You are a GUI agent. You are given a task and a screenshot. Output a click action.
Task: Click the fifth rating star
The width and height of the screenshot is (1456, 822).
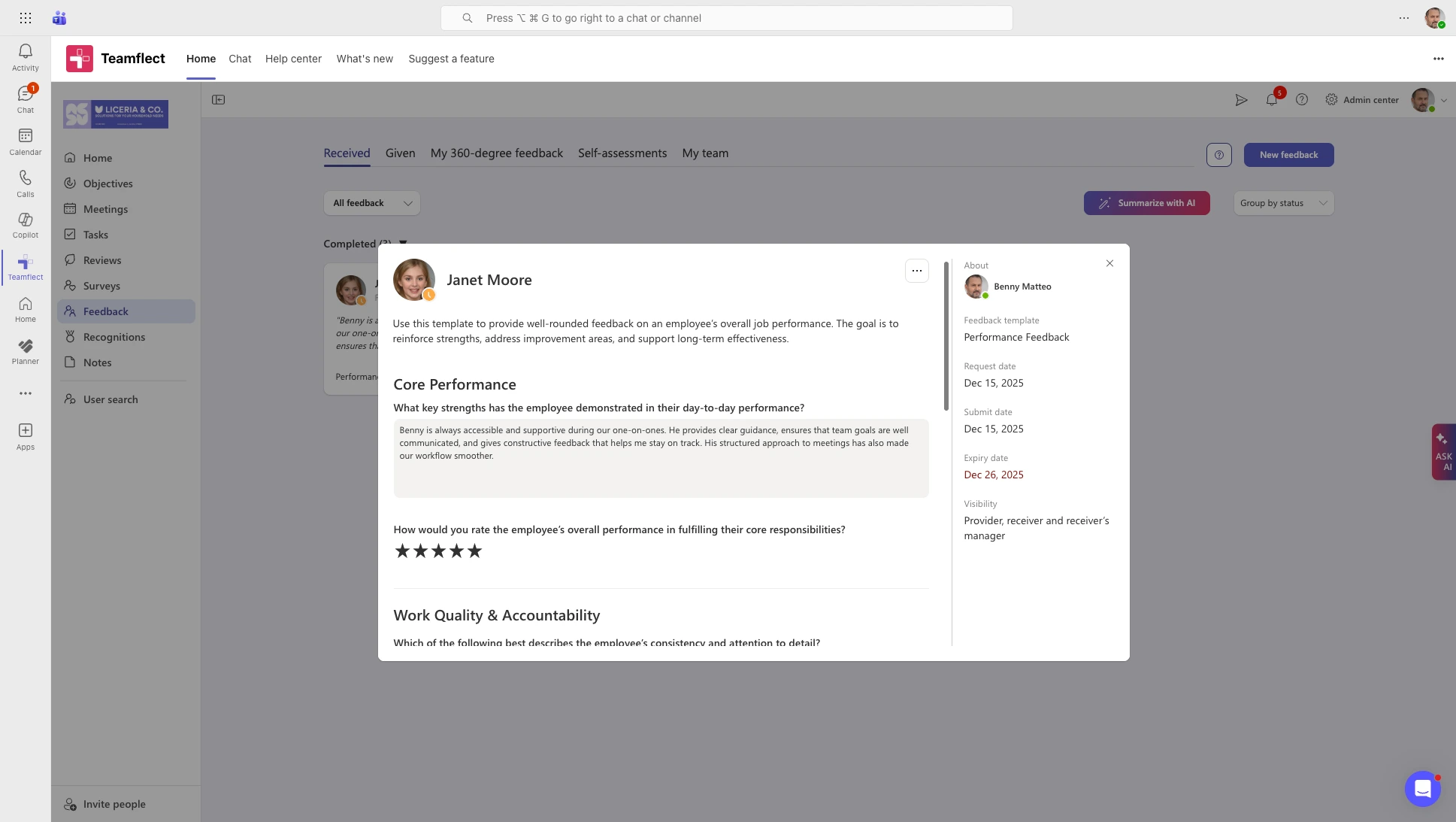(x=474, y=551)
